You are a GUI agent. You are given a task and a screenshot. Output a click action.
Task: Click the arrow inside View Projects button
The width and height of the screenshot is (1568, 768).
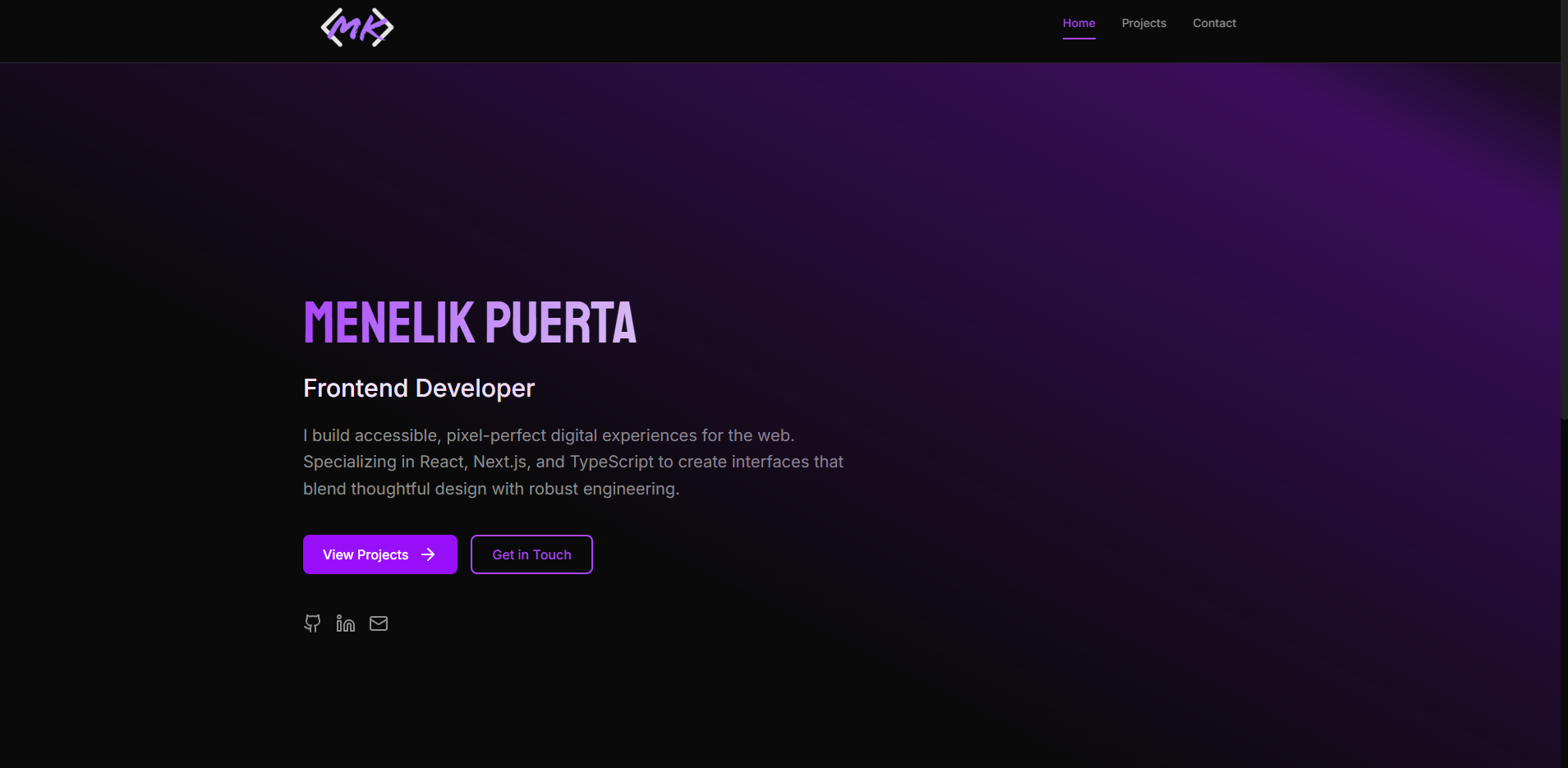[429, 554]
